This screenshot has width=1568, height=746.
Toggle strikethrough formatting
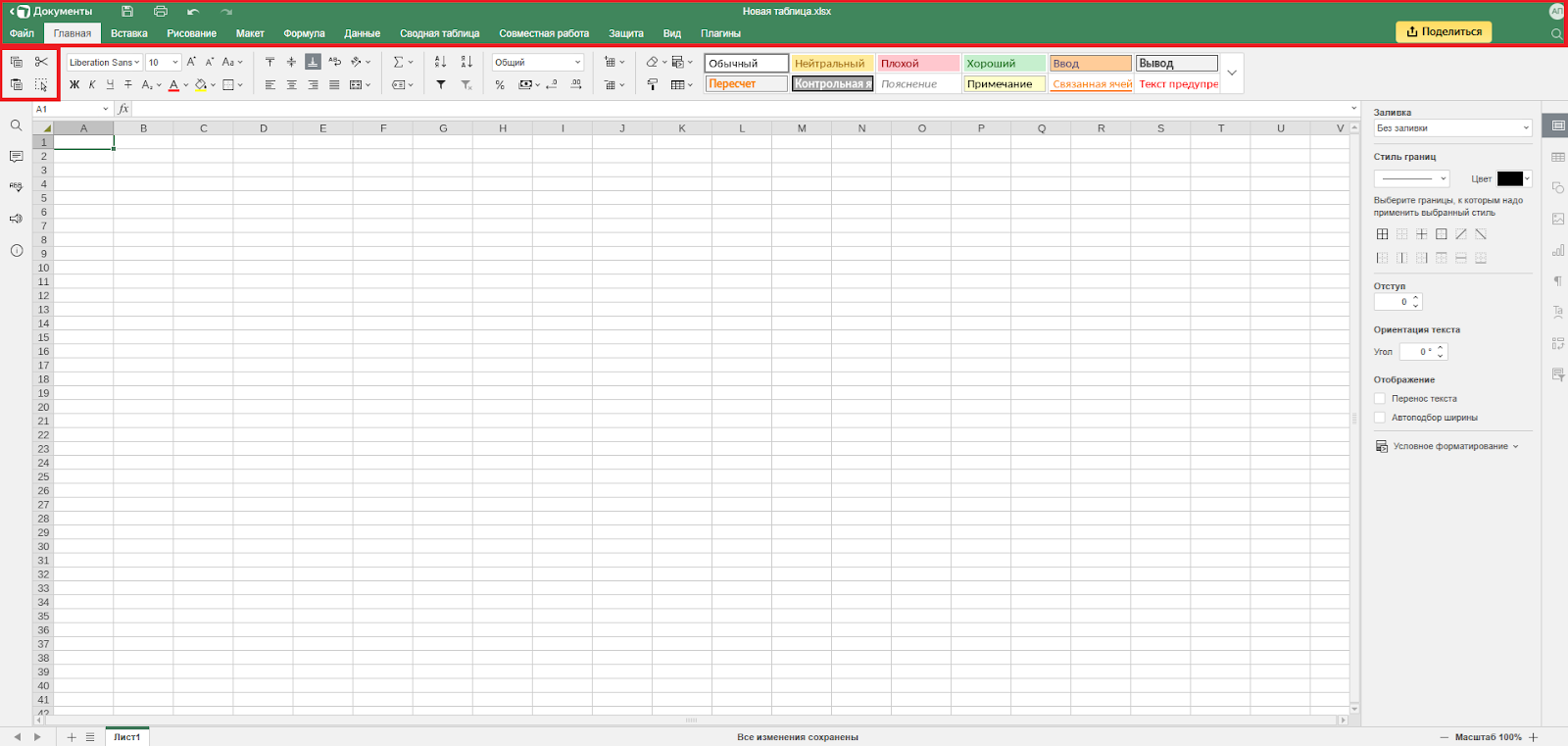[127, 85]
